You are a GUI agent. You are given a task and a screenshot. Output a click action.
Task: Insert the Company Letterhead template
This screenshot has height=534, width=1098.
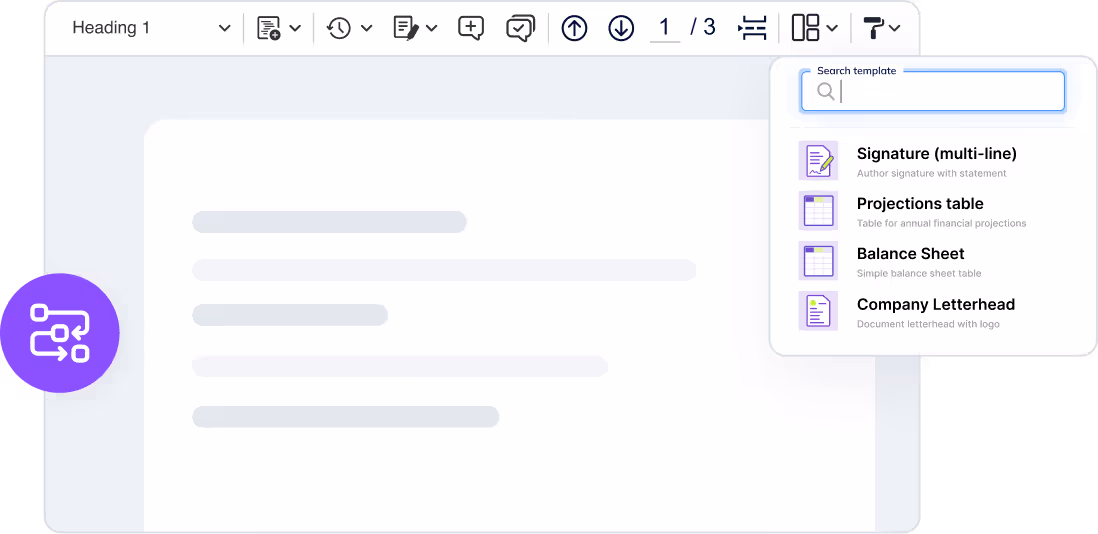click(x=935, y=311)
